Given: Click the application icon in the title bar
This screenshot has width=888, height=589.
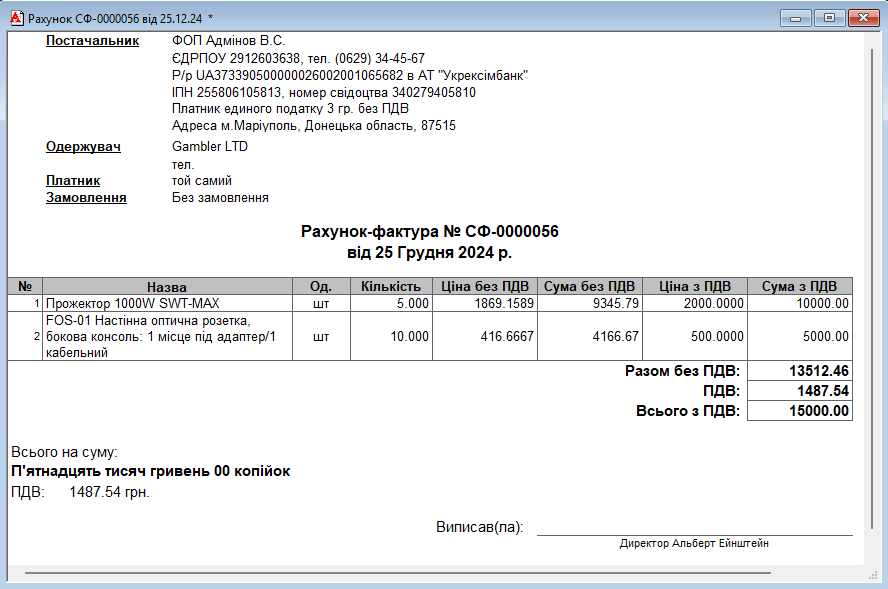Looking at the screenshot, I should pyautogui.click(x=15, y=18).
